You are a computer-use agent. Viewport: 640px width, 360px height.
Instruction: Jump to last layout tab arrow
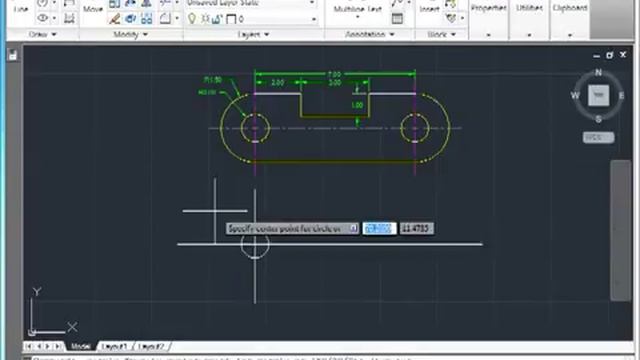coord(58,347)
